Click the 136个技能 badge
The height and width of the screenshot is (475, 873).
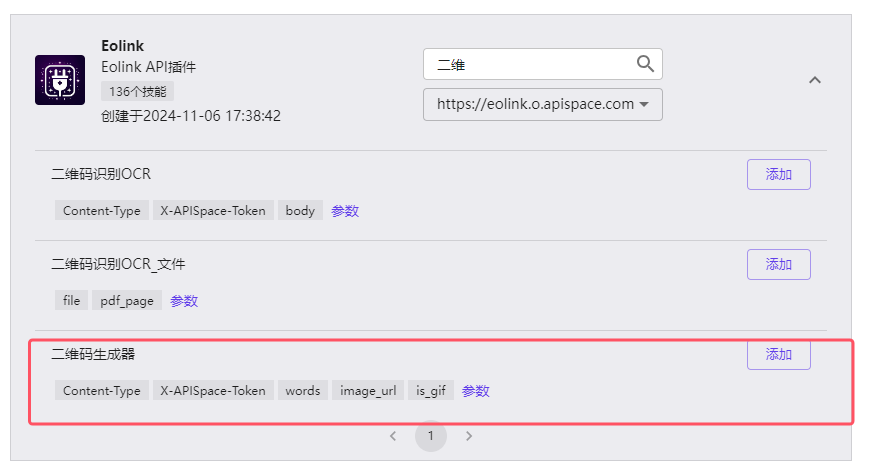coord(138,91)
